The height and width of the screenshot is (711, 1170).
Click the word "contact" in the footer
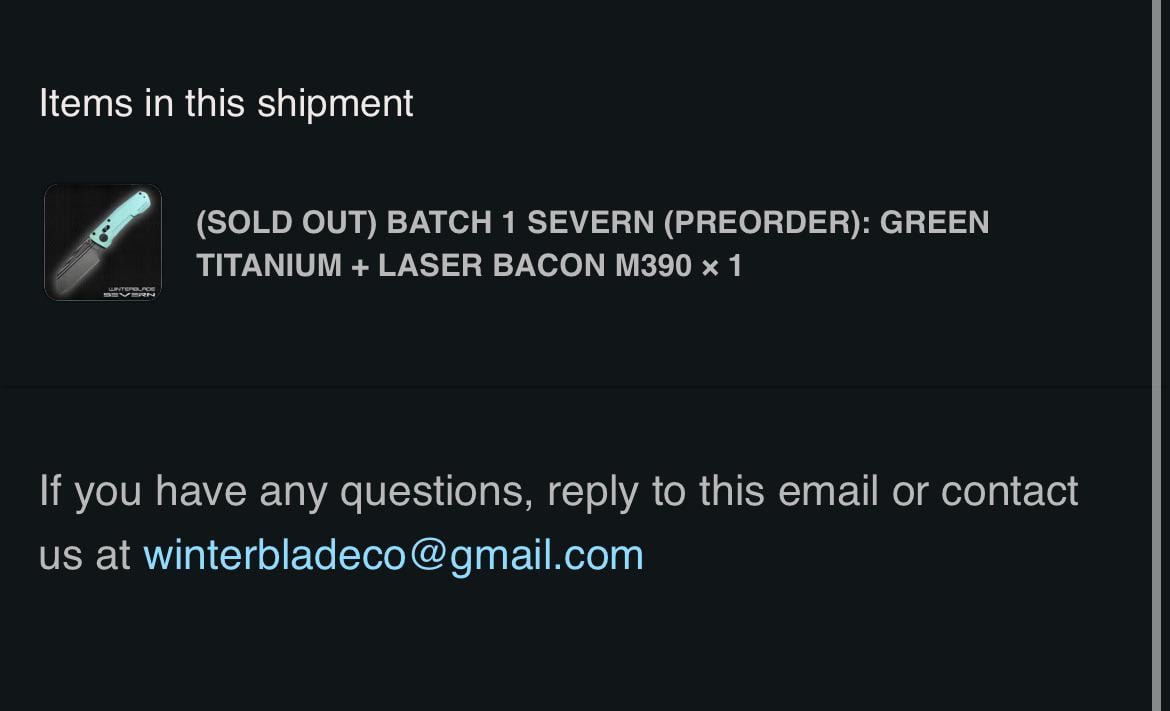[1009, 491]
